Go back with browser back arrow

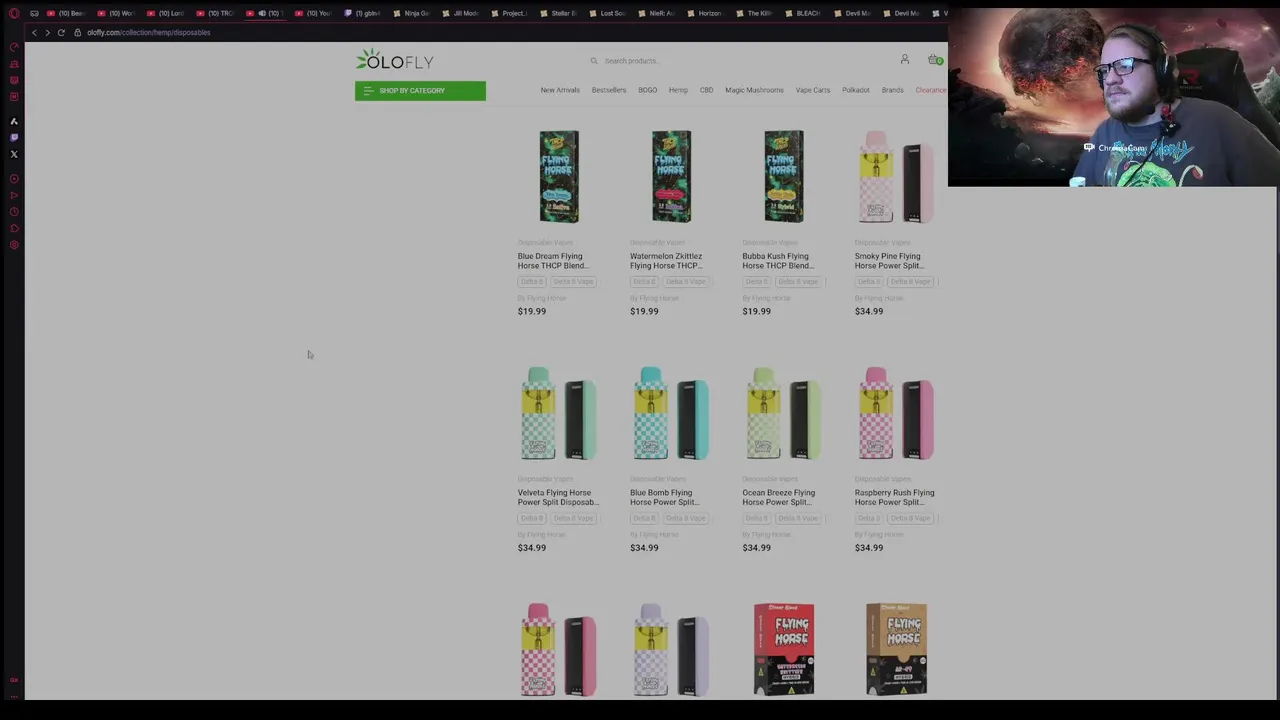click(x=34, y=33)
